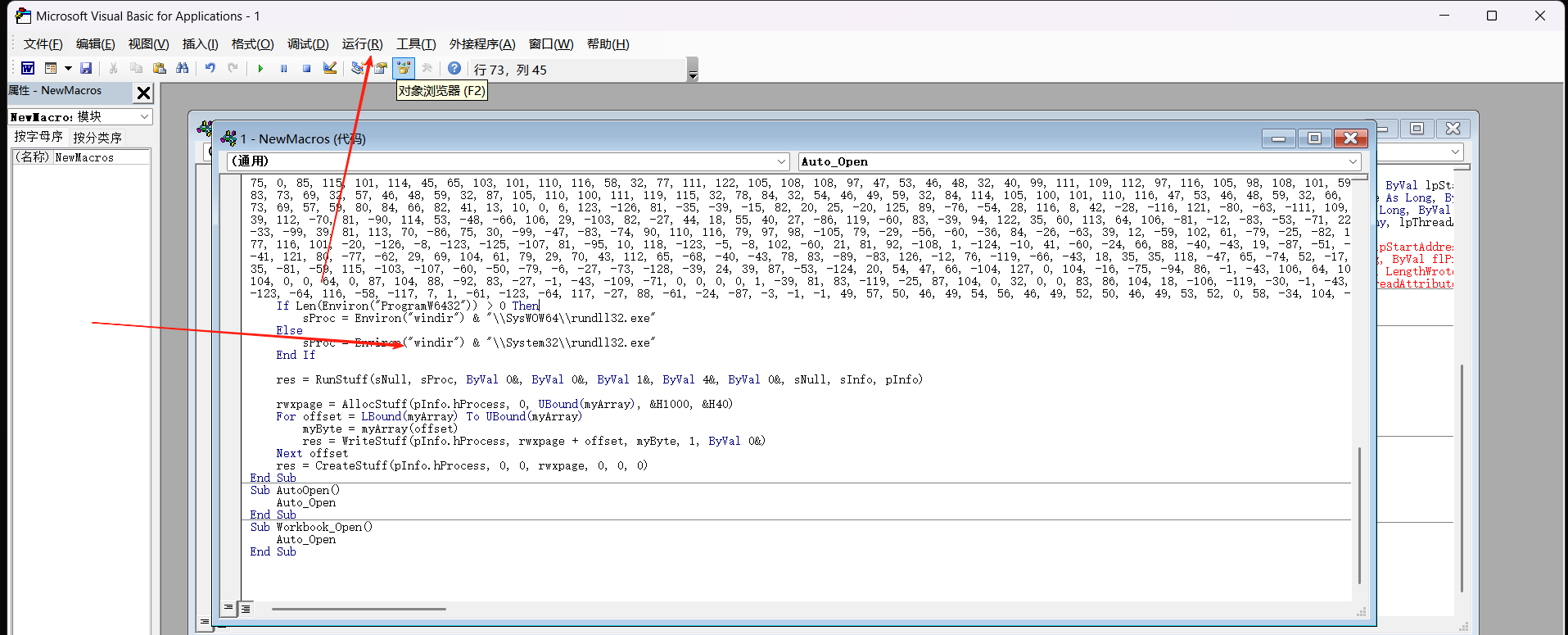The height and width of the screenshot is (635, 1568).
Task: Click the Break pause icon
Action: (x=283, y=69)
